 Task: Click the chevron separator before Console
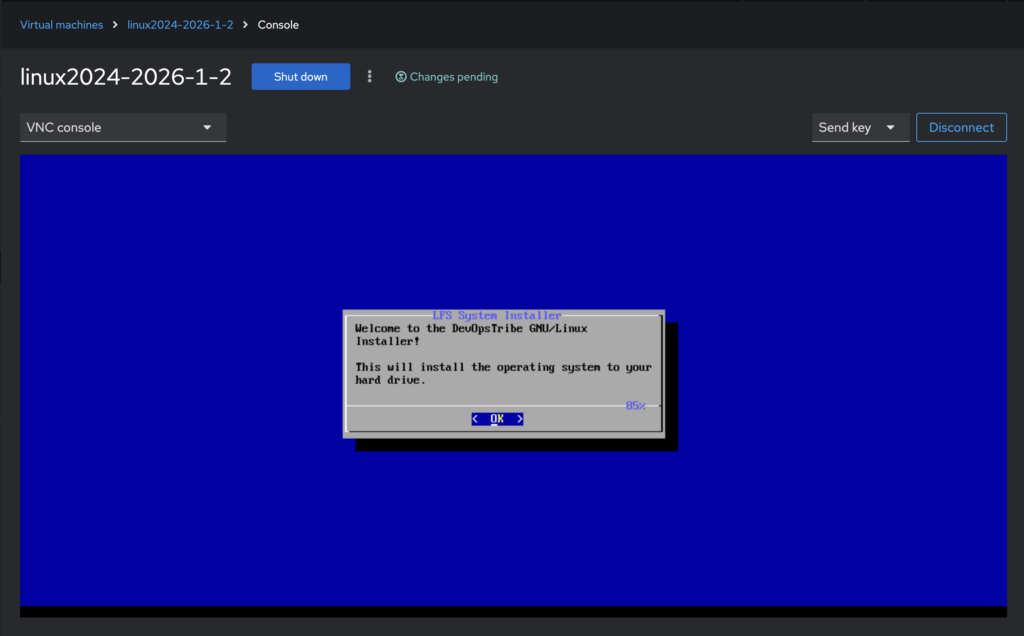tap(246, 25)
